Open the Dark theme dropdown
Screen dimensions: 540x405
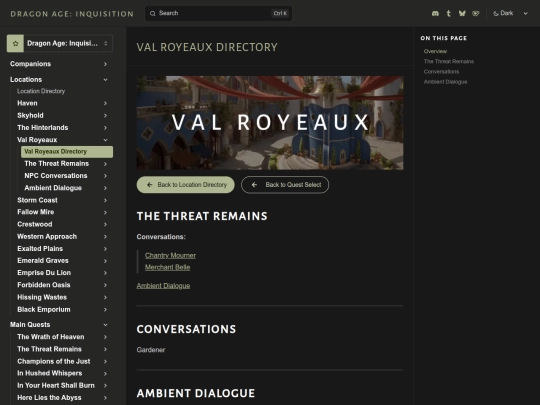[x=510, y=13]
